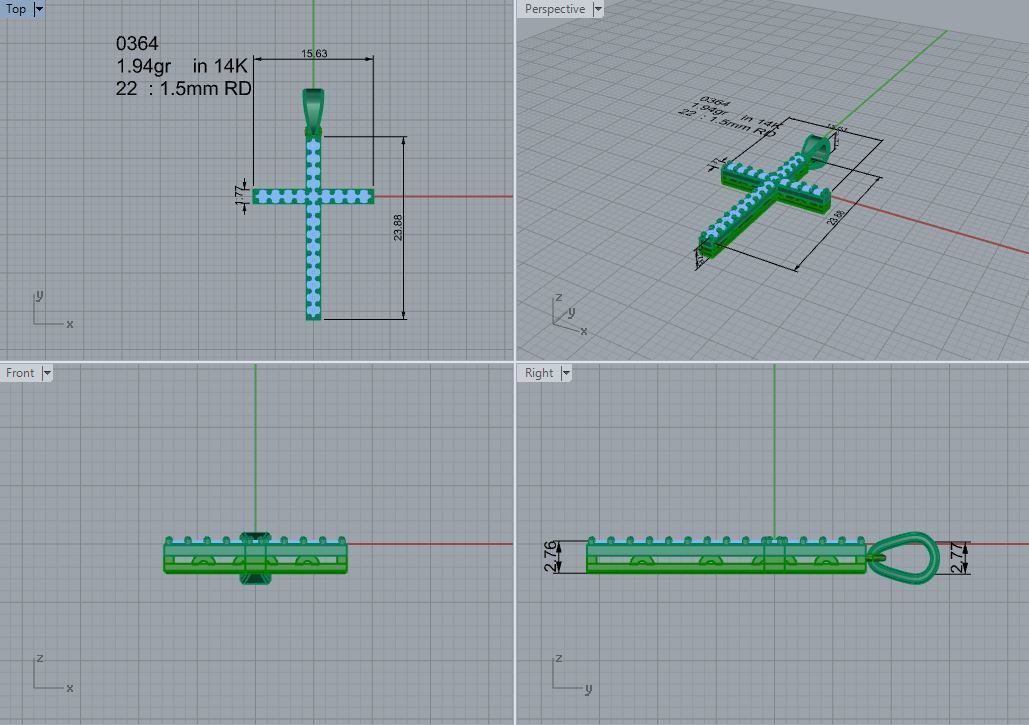The height and width of the screenshot is (725, 1029).
Task: Open the Perspective viewport dropdown arrow
Action: tap(597, 9)
